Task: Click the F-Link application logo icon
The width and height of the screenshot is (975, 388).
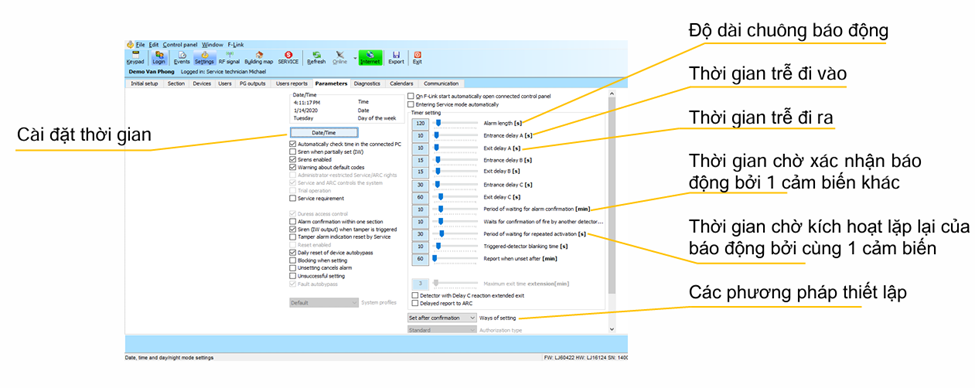Action: coord(130,45)
